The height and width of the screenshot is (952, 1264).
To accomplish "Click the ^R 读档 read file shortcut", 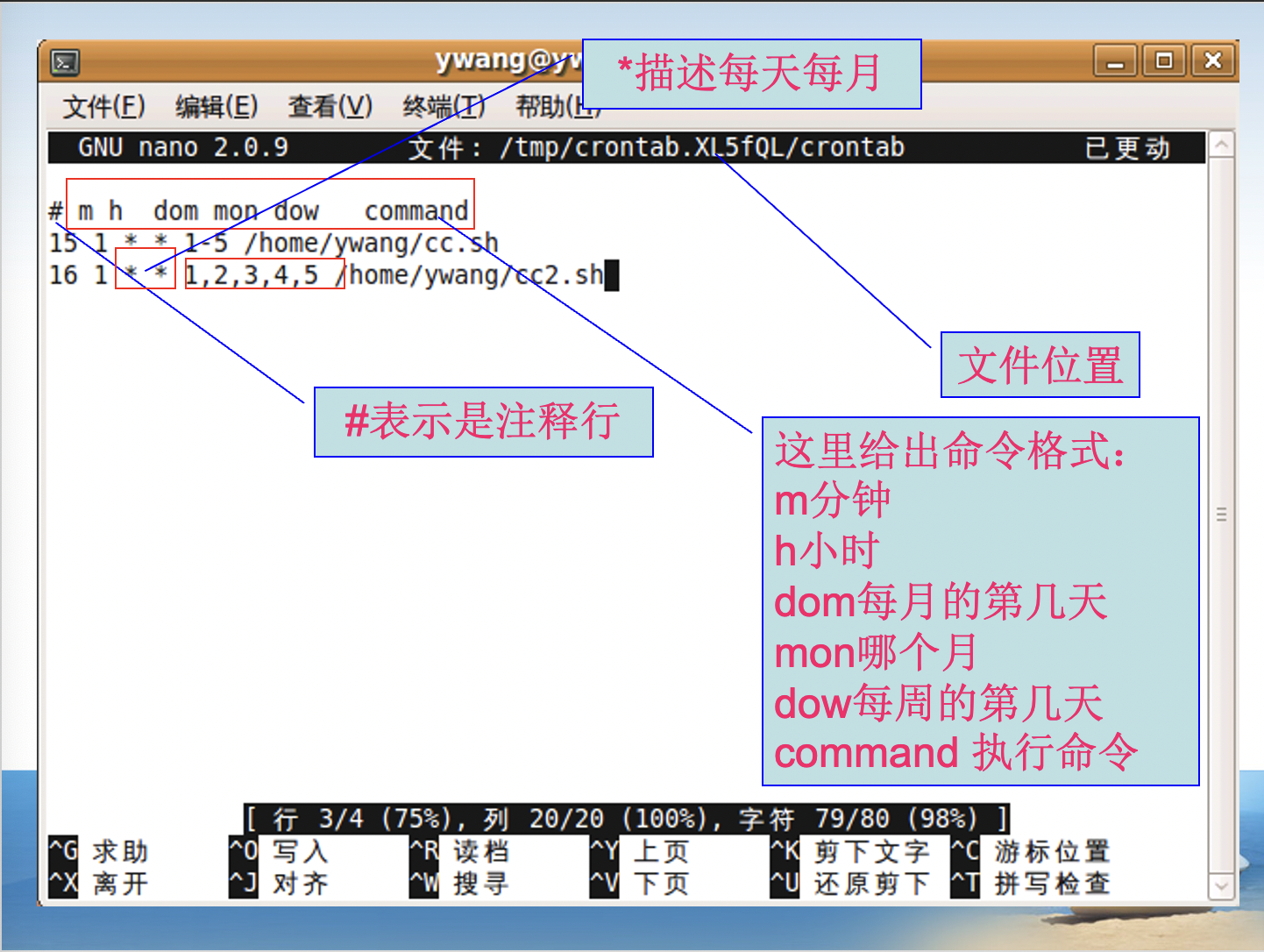I will 460,851.
